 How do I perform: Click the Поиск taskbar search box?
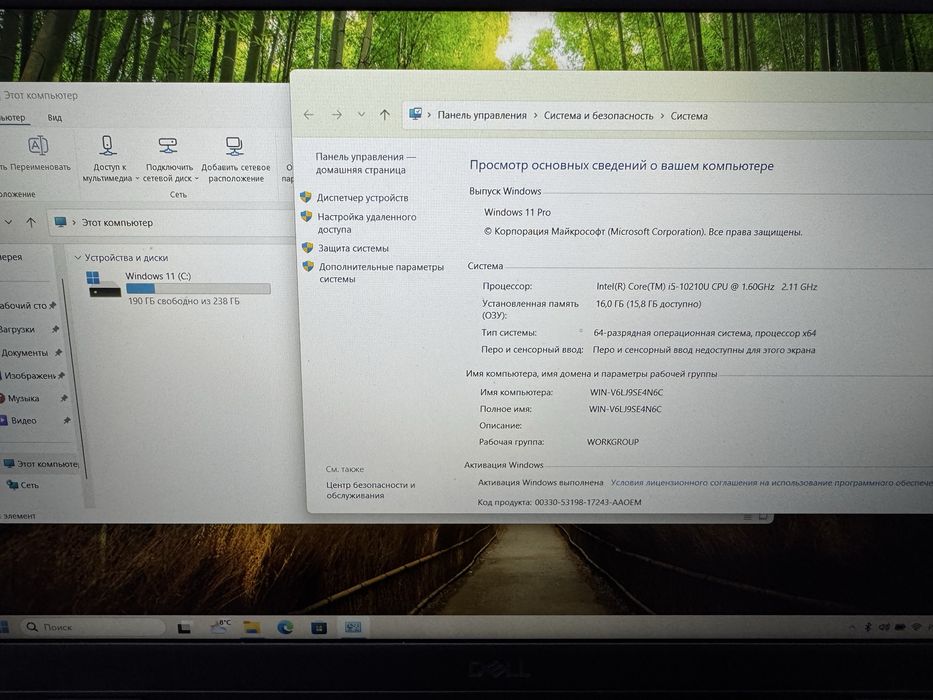(x=94, y=627)
